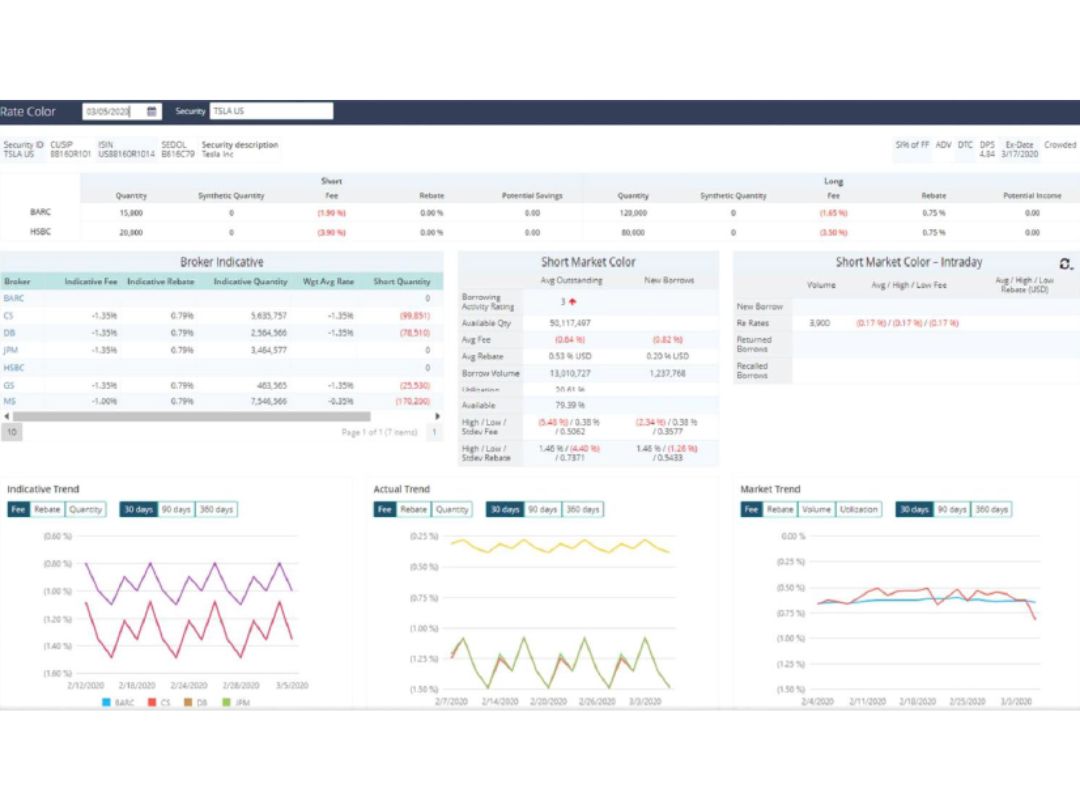Click the Broker Indicative horizontal scrollbar
The height and width of the screenshot is (810, 1080).
click(x=191, y=416)
